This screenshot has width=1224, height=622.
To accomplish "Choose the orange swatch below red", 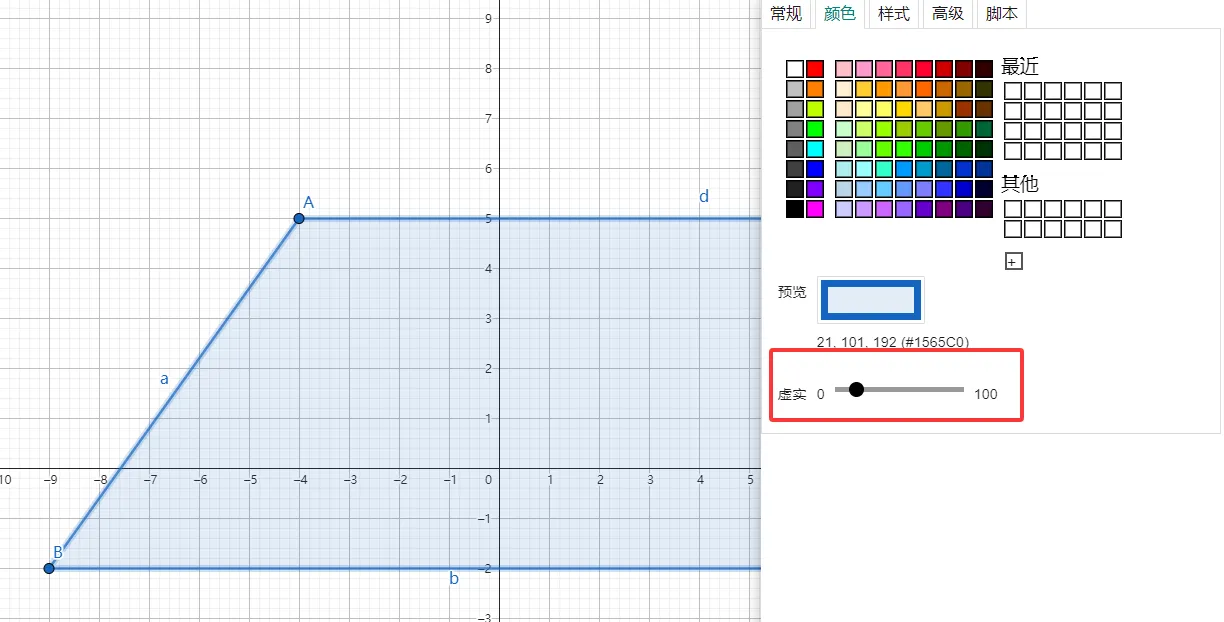I will (815, 89).
